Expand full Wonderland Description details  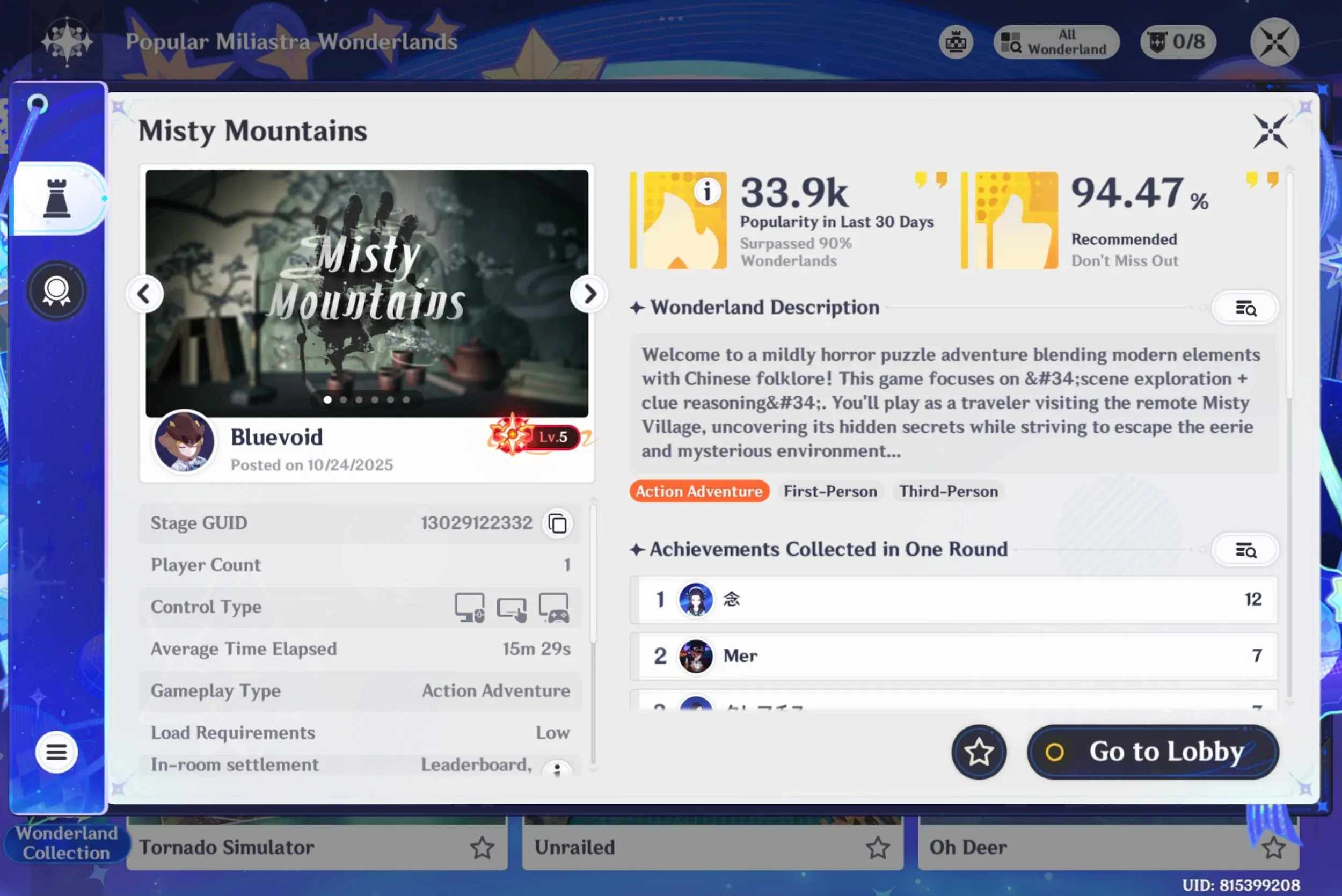pos(1245,309)
